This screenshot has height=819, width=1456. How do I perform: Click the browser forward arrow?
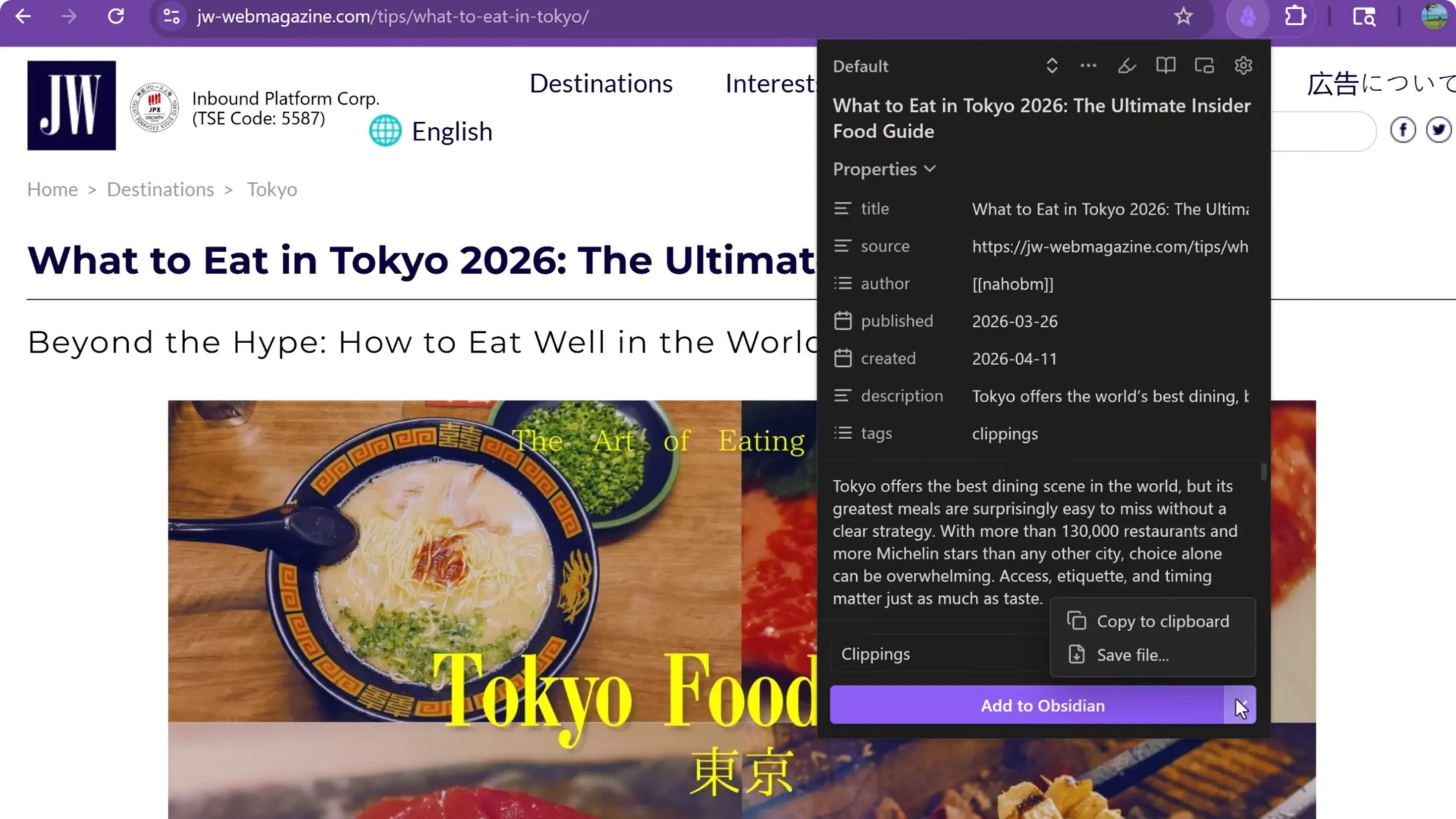pyautogui.click(x=69, y=16)
